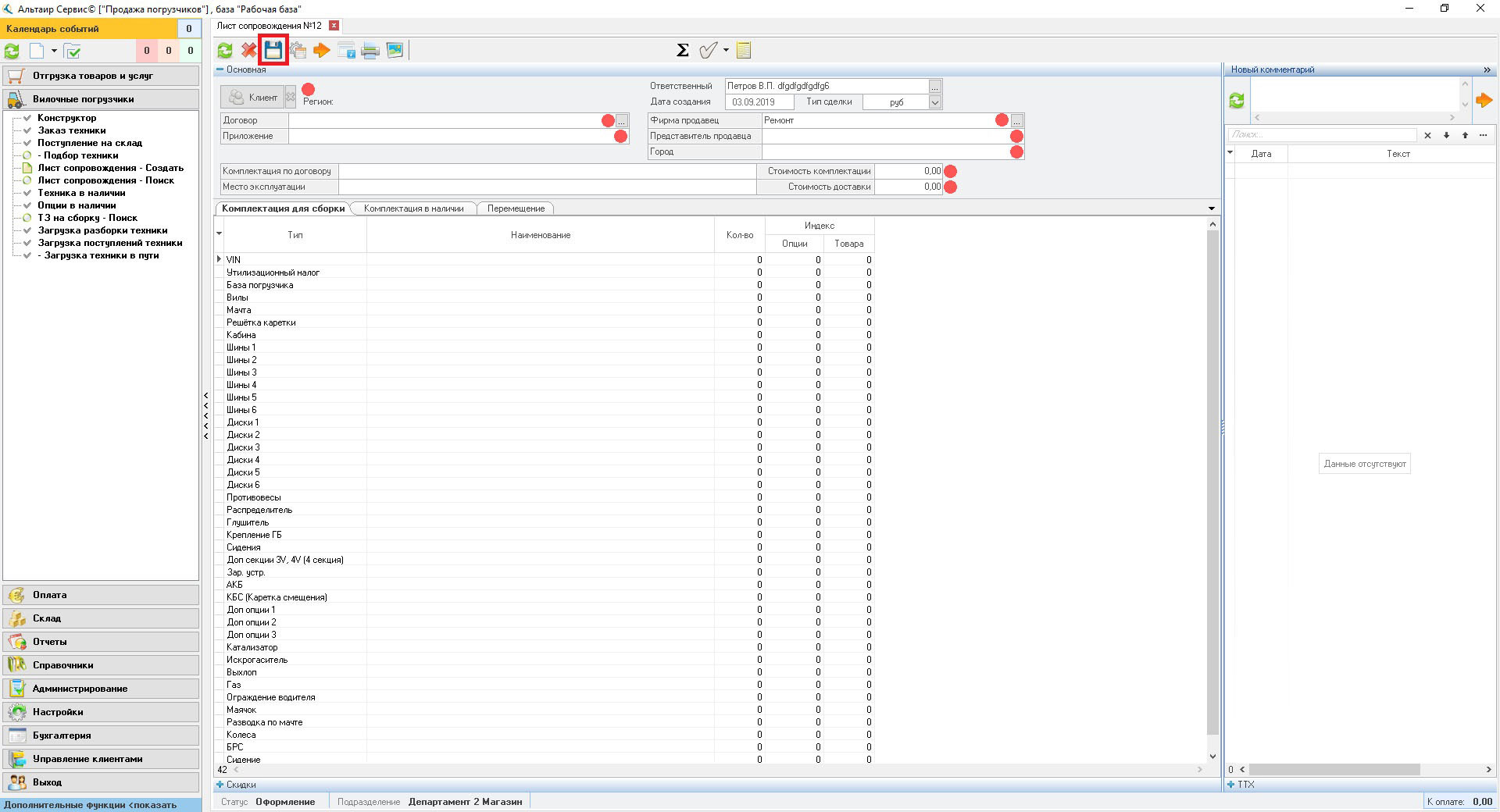The image size is (1500, 812).
Task: Open the Отчеты section
Action: tap(101, 642)
